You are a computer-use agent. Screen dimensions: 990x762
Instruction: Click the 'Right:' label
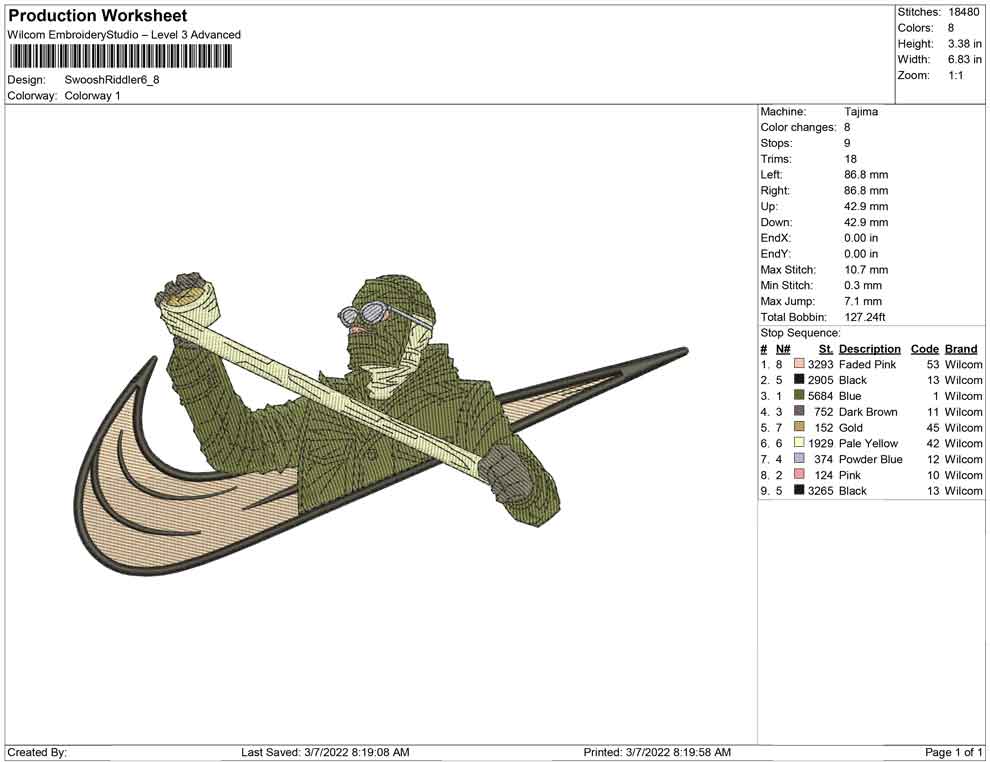tap(775, 191)
